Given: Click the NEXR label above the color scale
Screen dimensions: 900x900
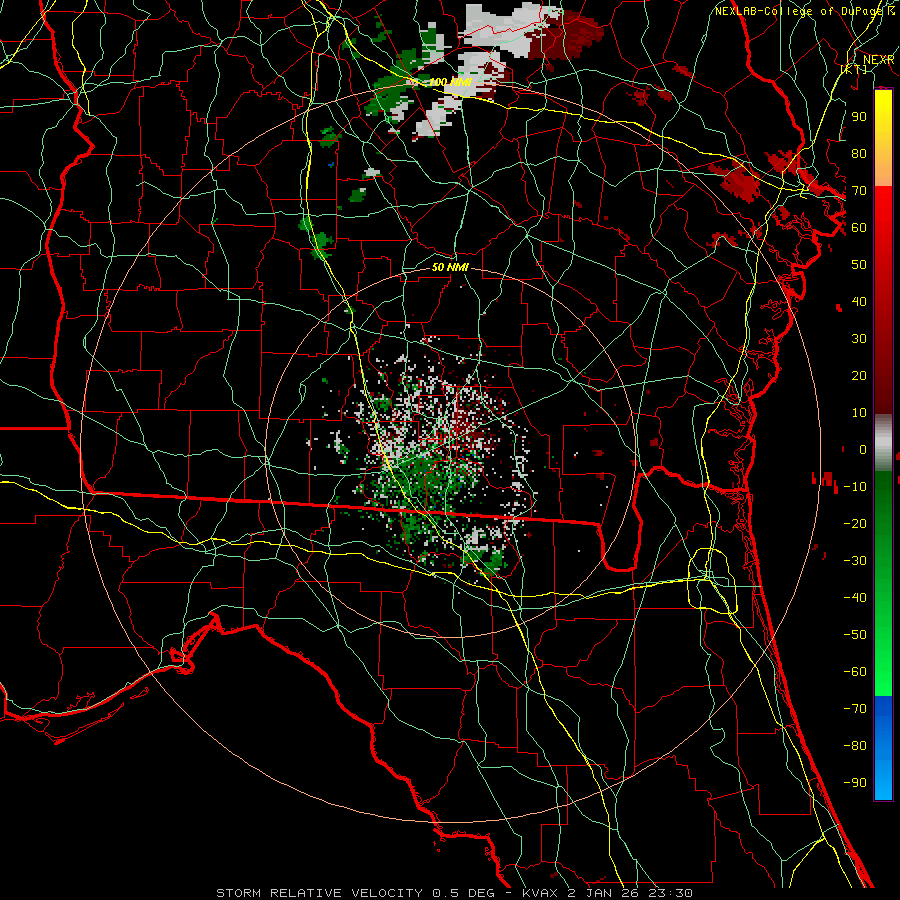Looking at the screenshot, I should [x=879, y=60].
